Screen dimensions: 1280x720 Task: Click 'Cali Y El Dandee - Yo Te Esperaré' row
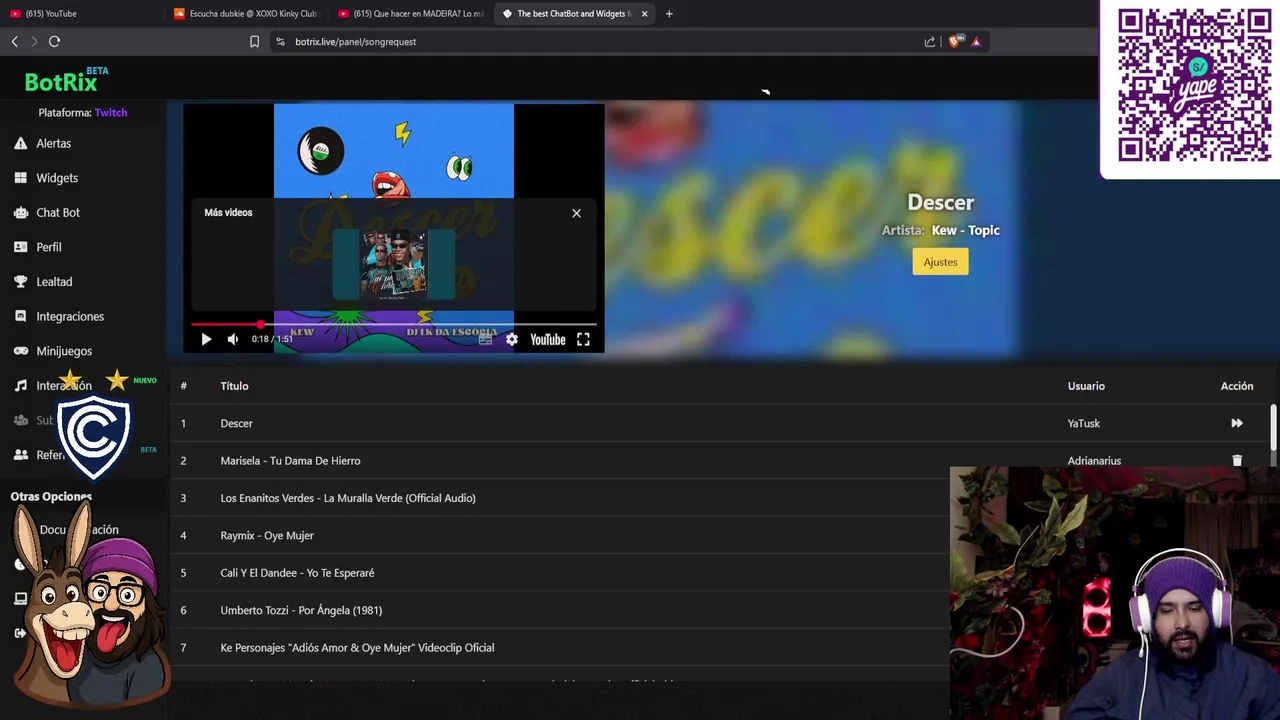tap(297, 573)
